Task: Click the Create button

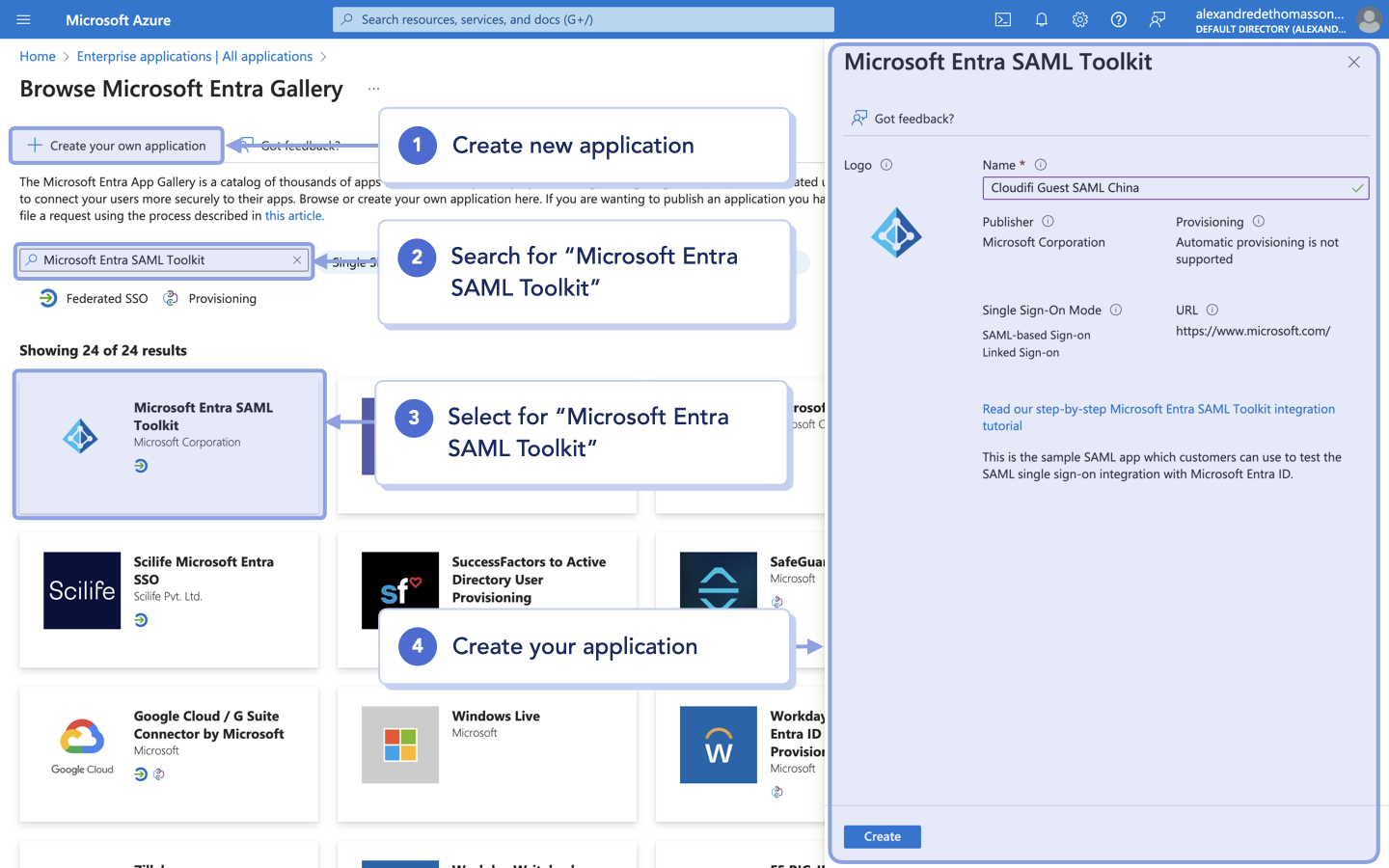Action: coord(882,836)
